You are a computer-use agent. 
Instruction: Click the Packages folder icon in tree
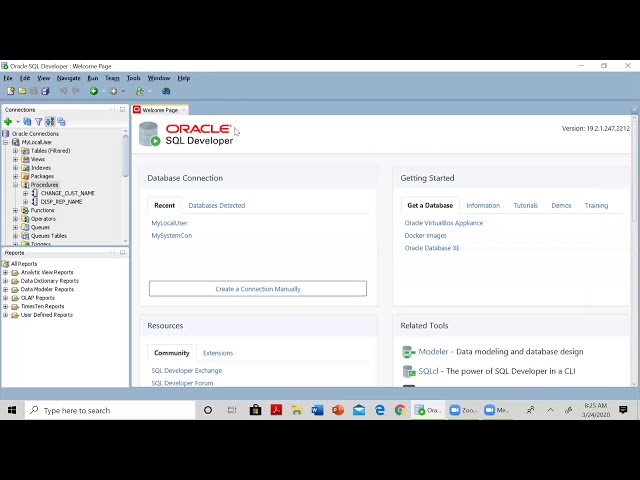pyautogui.click(x=25, y=176)
